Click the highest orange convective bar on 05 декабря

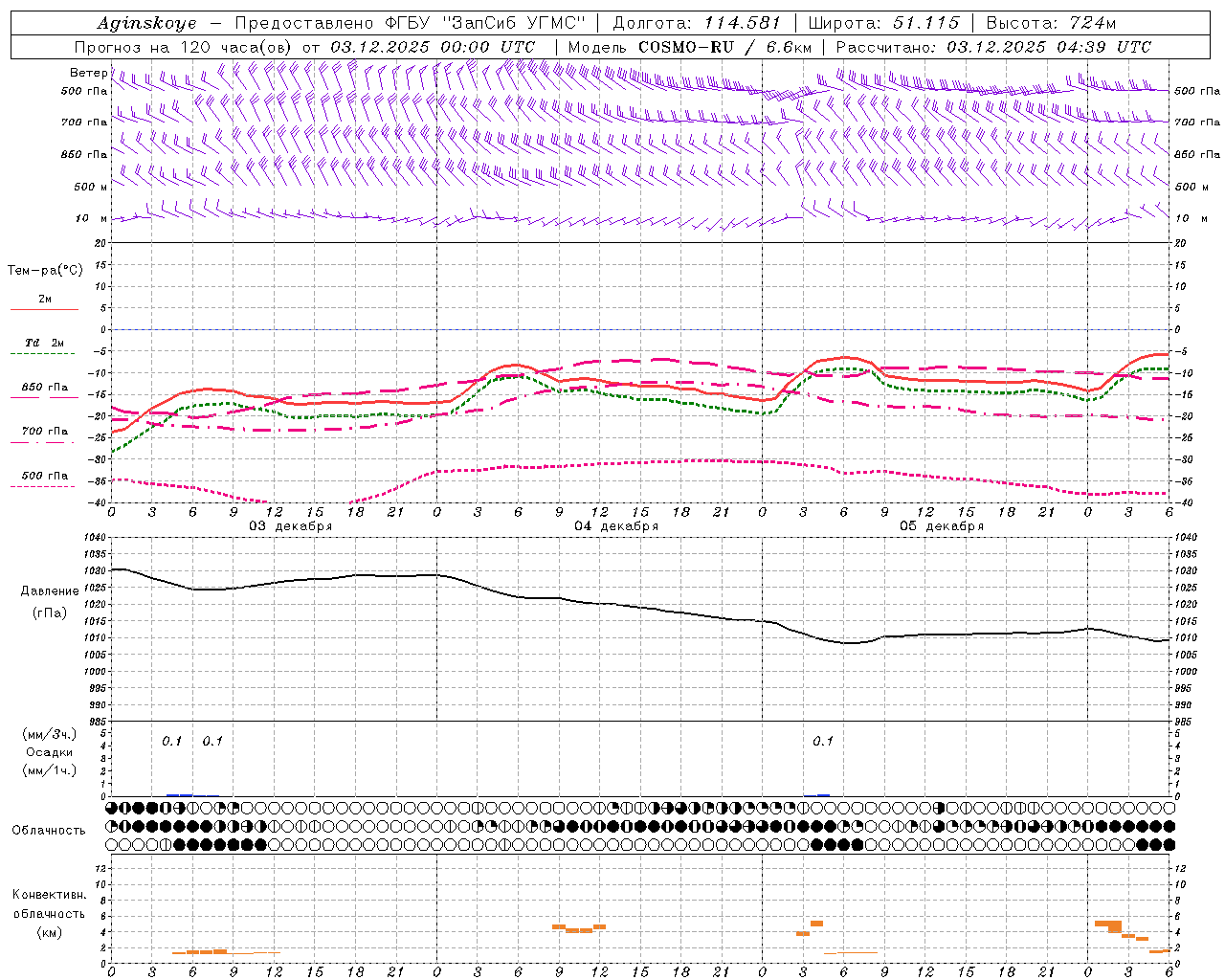tap(816, 924)
